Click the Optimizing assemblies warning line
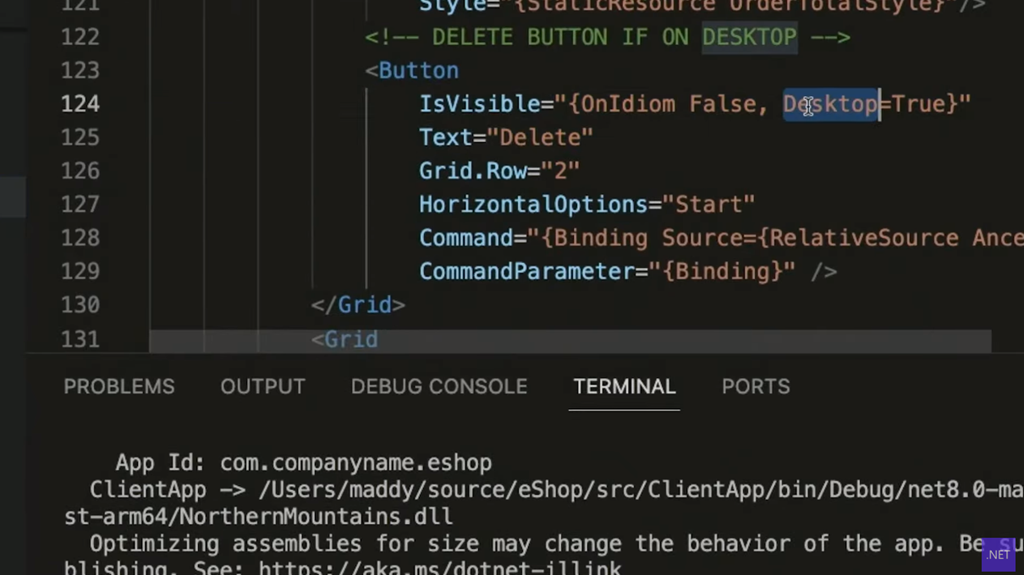The image size is (1024, 575). pyautogui.click(x=556, y=543)
